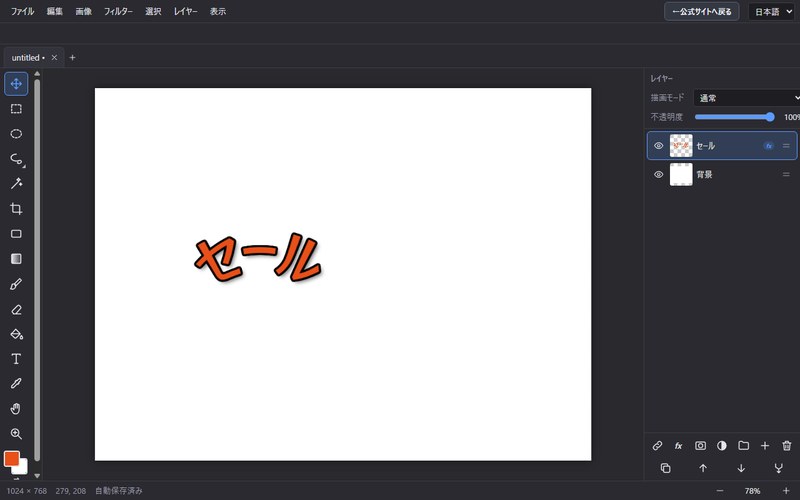Open the 画像 menu
Image resolution: width=800 pixels, height=500 pixels.
click(x=84, y=11)
